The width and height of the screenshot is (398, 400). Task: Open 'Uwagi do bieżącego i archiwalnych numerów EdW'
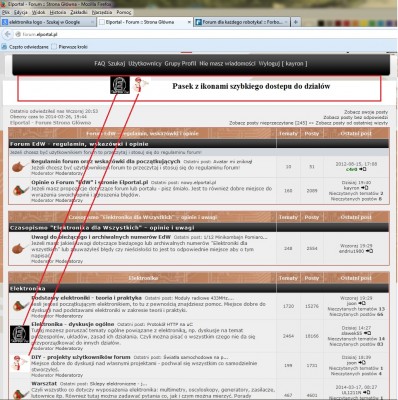coord(101,237)
